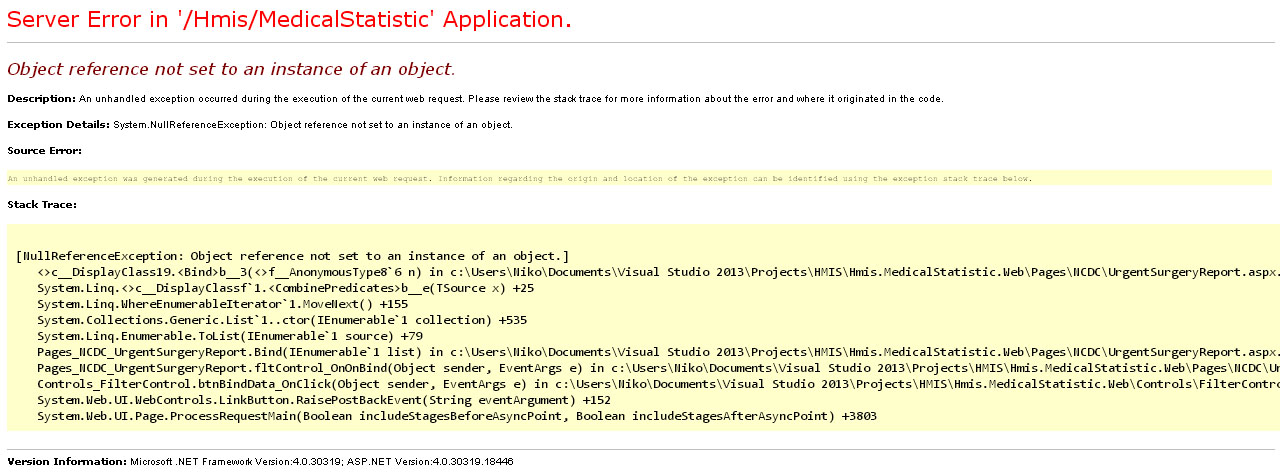The width and height of the screenshot is (1280, 472).
Task: Click the bold 'Source Error:' label
Action: point(44,151)
